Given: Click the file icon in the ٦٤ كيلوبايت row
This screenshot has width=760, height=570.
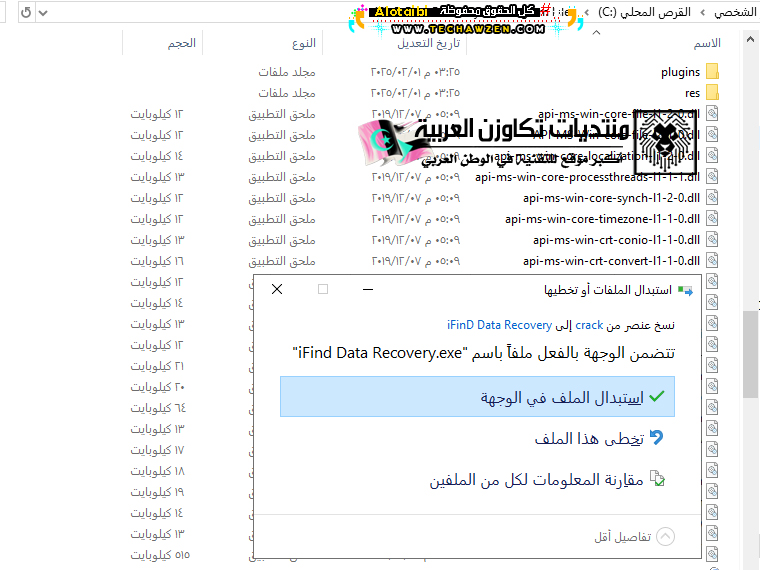Looking at the screenshot, I should click(712, 407).
